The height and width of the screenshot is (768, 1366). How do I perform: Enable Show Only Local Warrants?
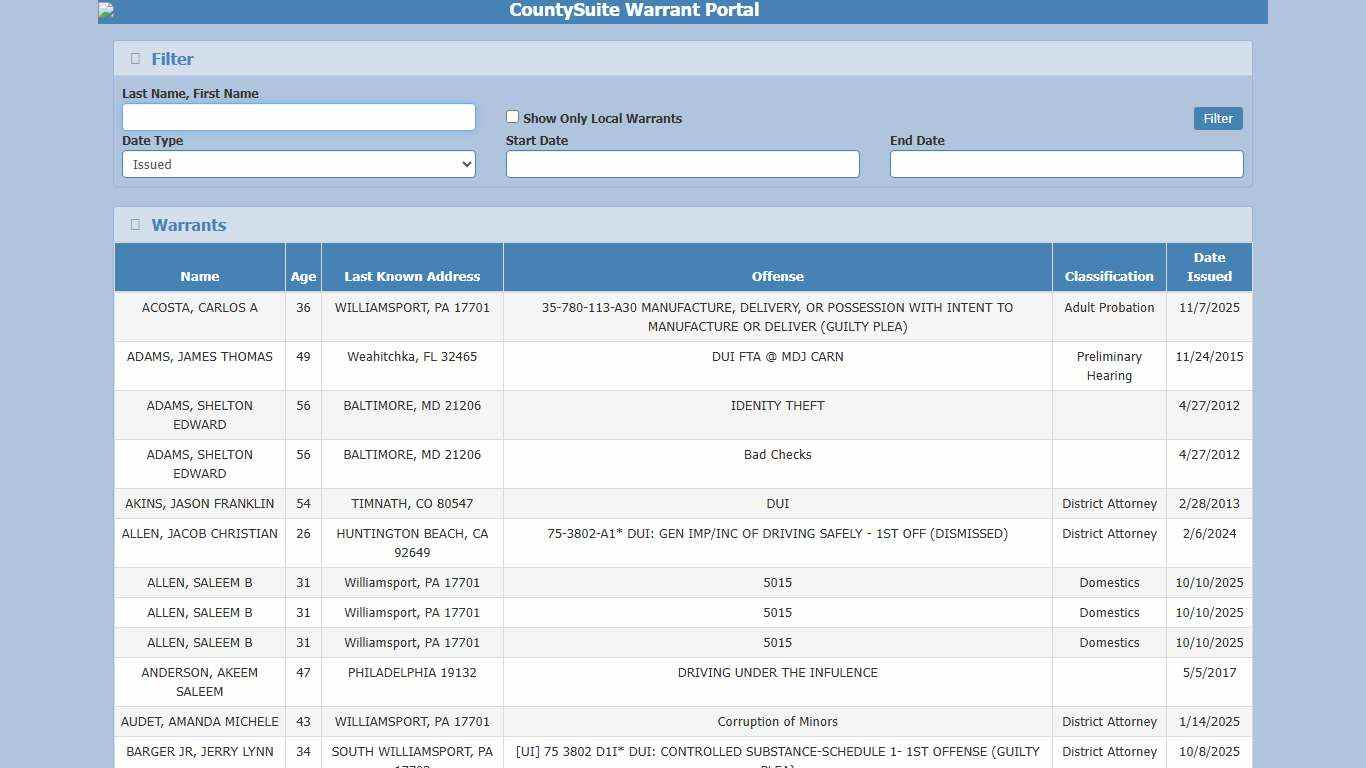(512, 116)
